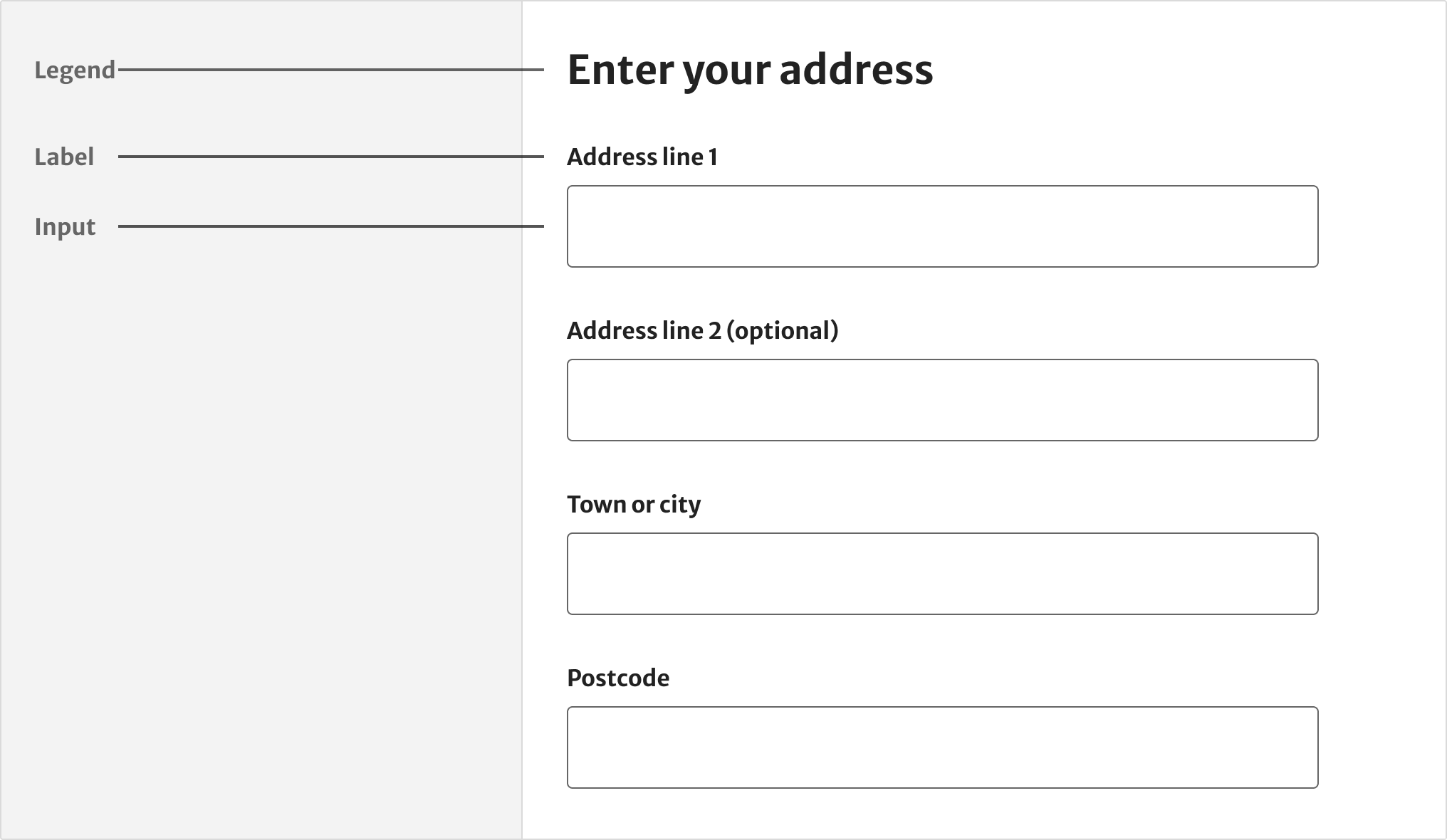
Task: Click the Town or city label
Action: pyautogui.click(x=634, y=504)
